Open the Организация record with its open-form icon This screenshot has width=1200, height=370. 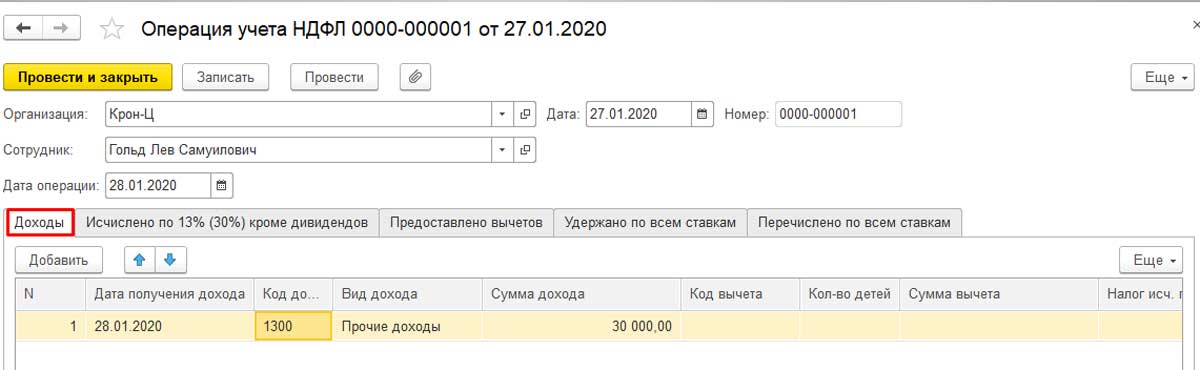click(526, 114)
